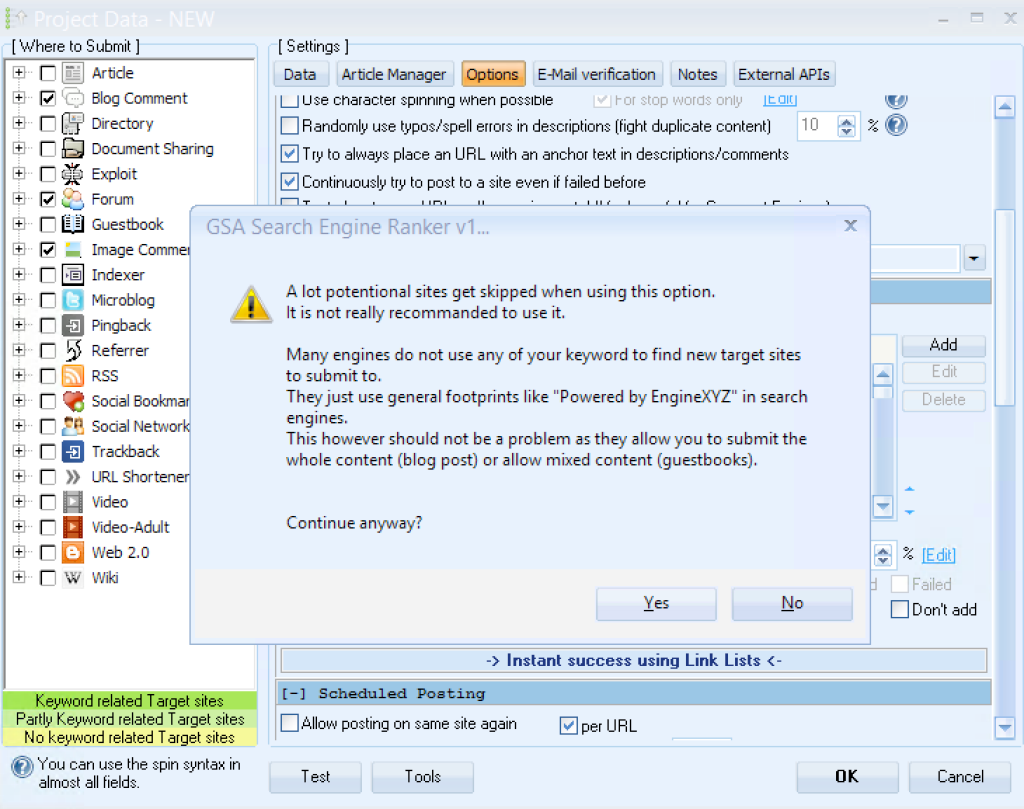Screen dimensions: 1024x809
Task: Click the settings scrollbar up arrow
Action: pyautogui.click(x=1004, y=106)
